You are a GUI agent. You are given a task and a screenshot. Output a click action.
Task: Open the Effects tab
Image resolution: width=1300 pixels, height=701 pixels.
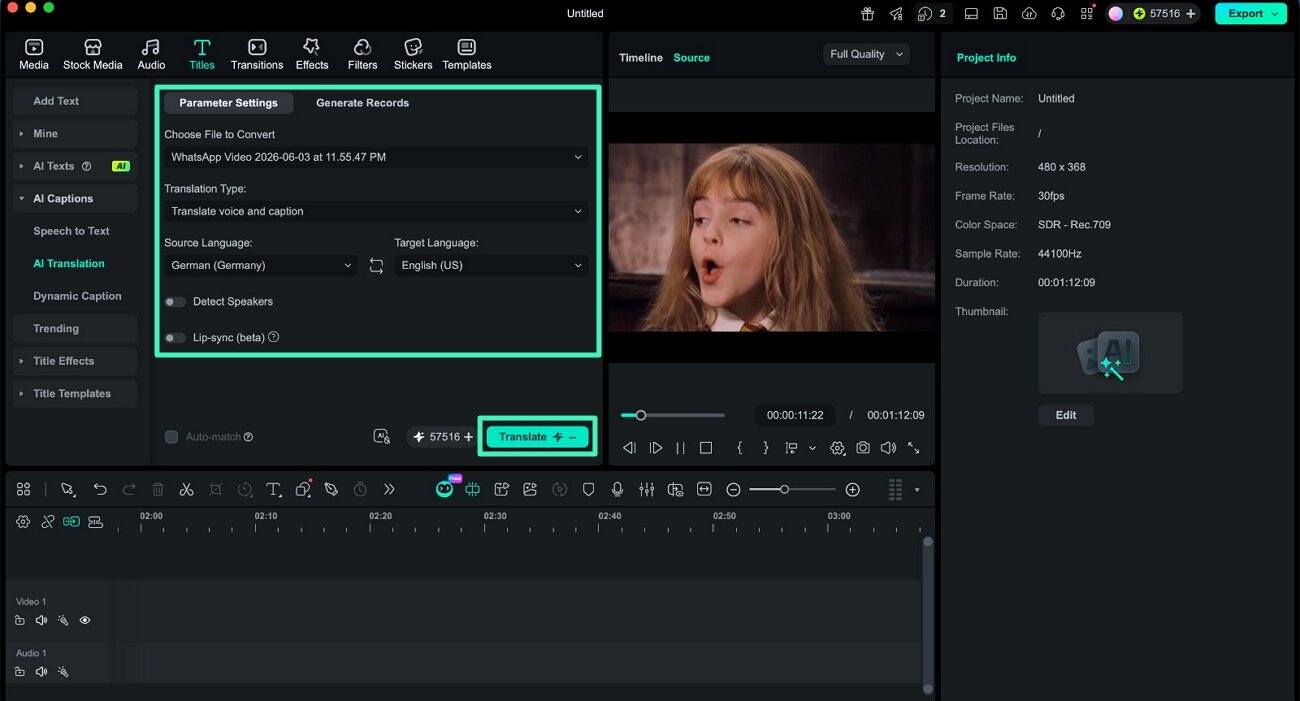click(312, 55)
